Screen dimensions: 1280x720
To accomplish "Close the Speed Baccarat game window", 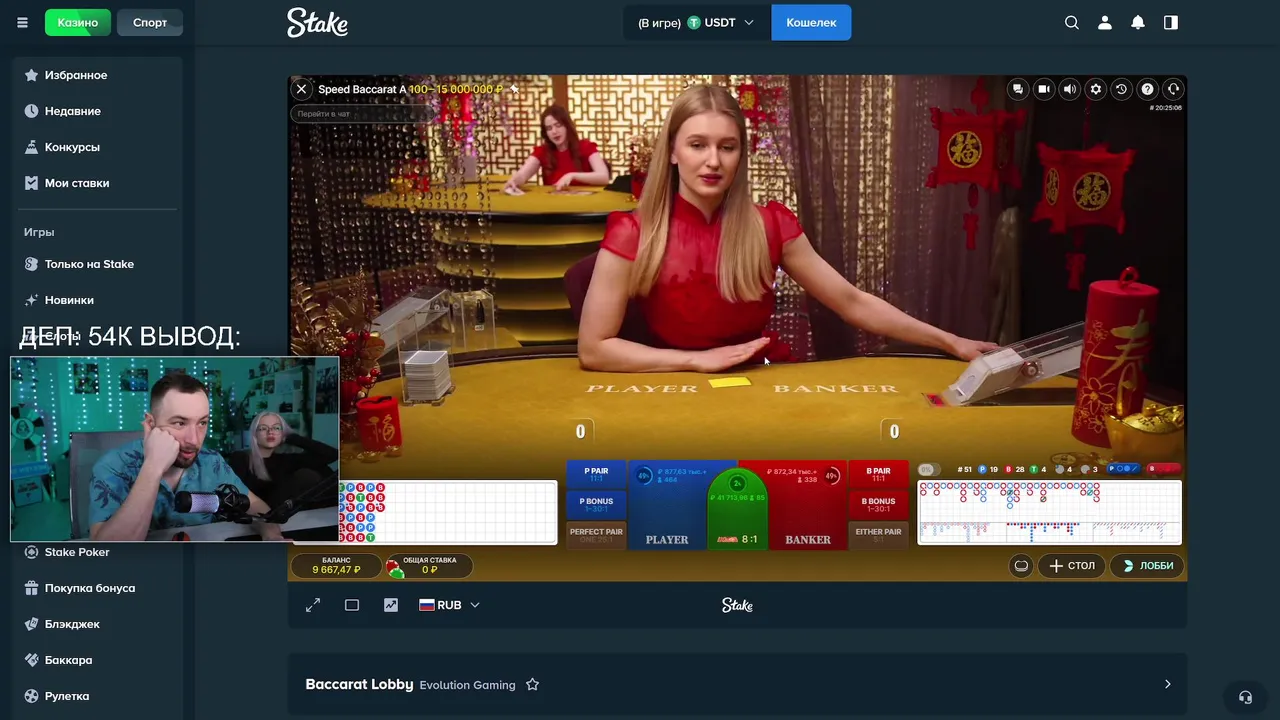I will point(301,89).
